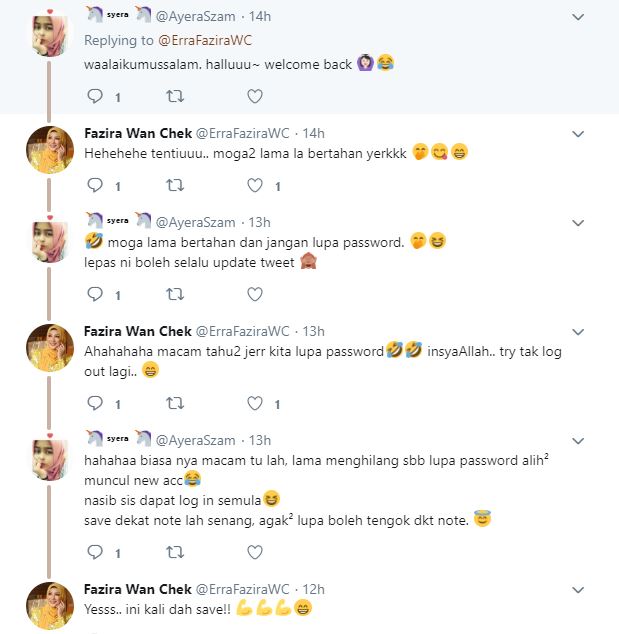Screen dimensions: 619x634
Task: Reply to the 'Ahahahaha macam tahu2' tweet
Action: coord(96,404)
